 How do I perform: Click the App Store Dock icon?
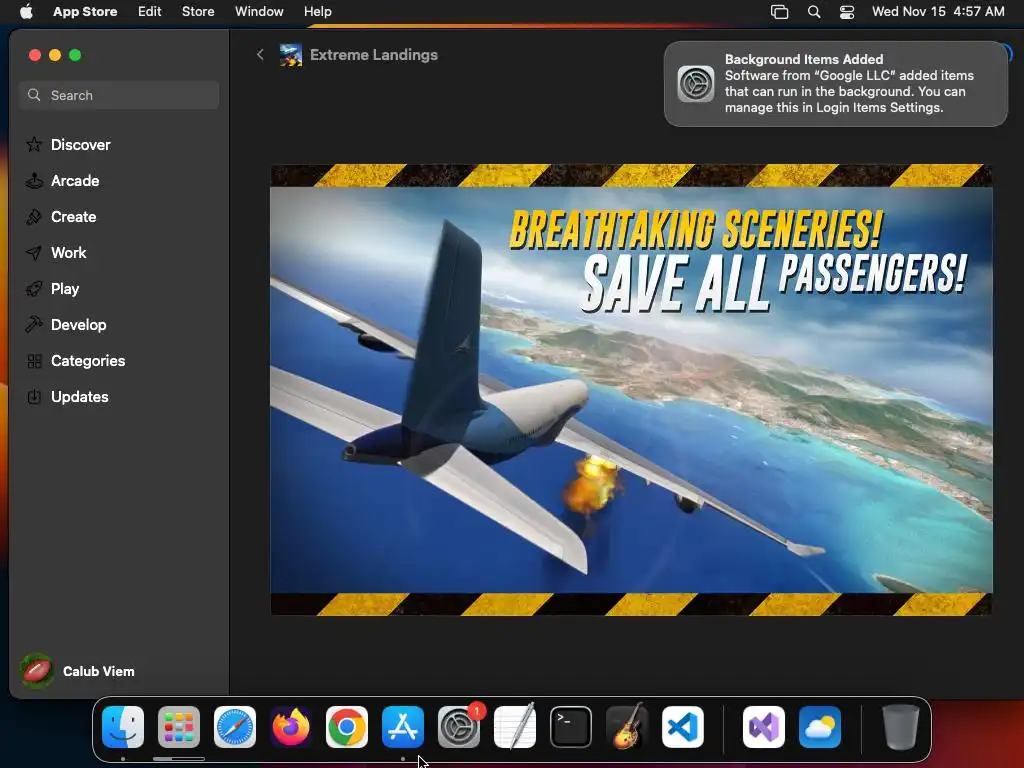(x=403, y=727)
